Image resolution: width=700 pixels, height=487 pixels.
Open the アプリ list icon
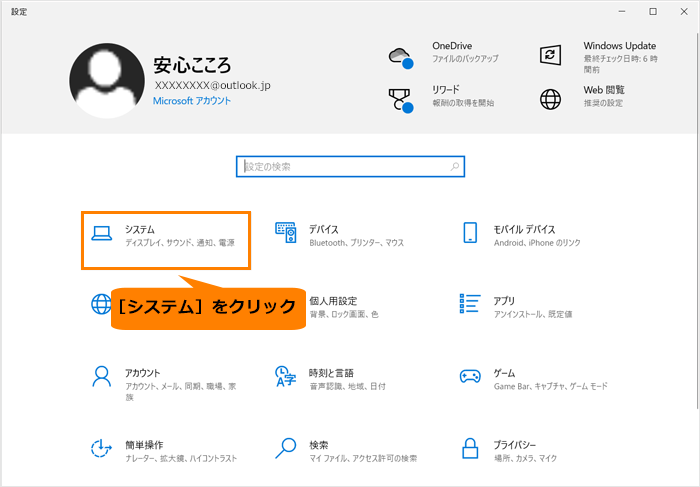(470, 304)
